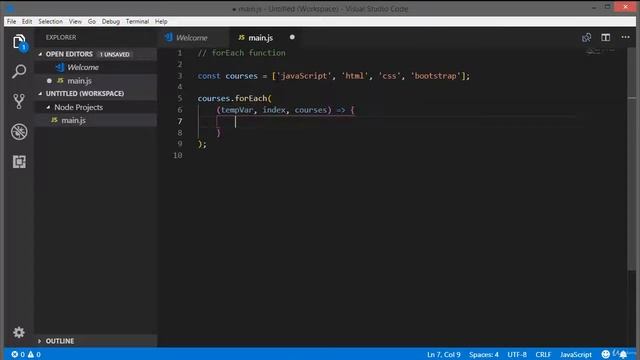Split the editor to the right
Image resolution: width=640 pixels, height=360 pixels.
pyautogui.click(x=605, y=38)
